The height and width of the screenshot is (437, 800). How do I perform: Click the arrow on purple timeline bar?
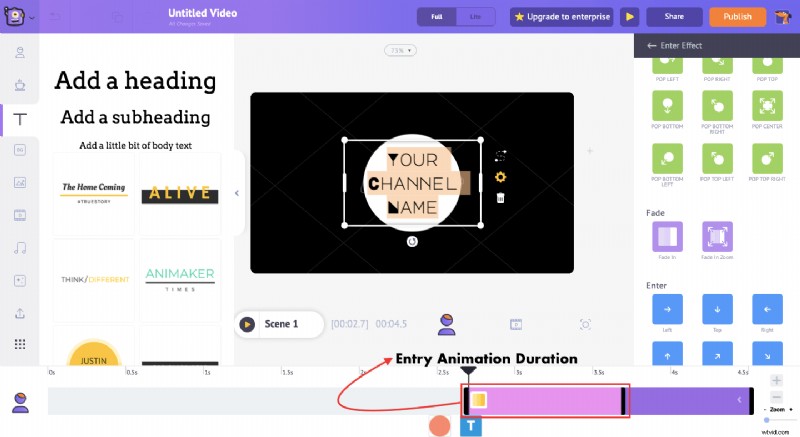click(x=739, y=400)
